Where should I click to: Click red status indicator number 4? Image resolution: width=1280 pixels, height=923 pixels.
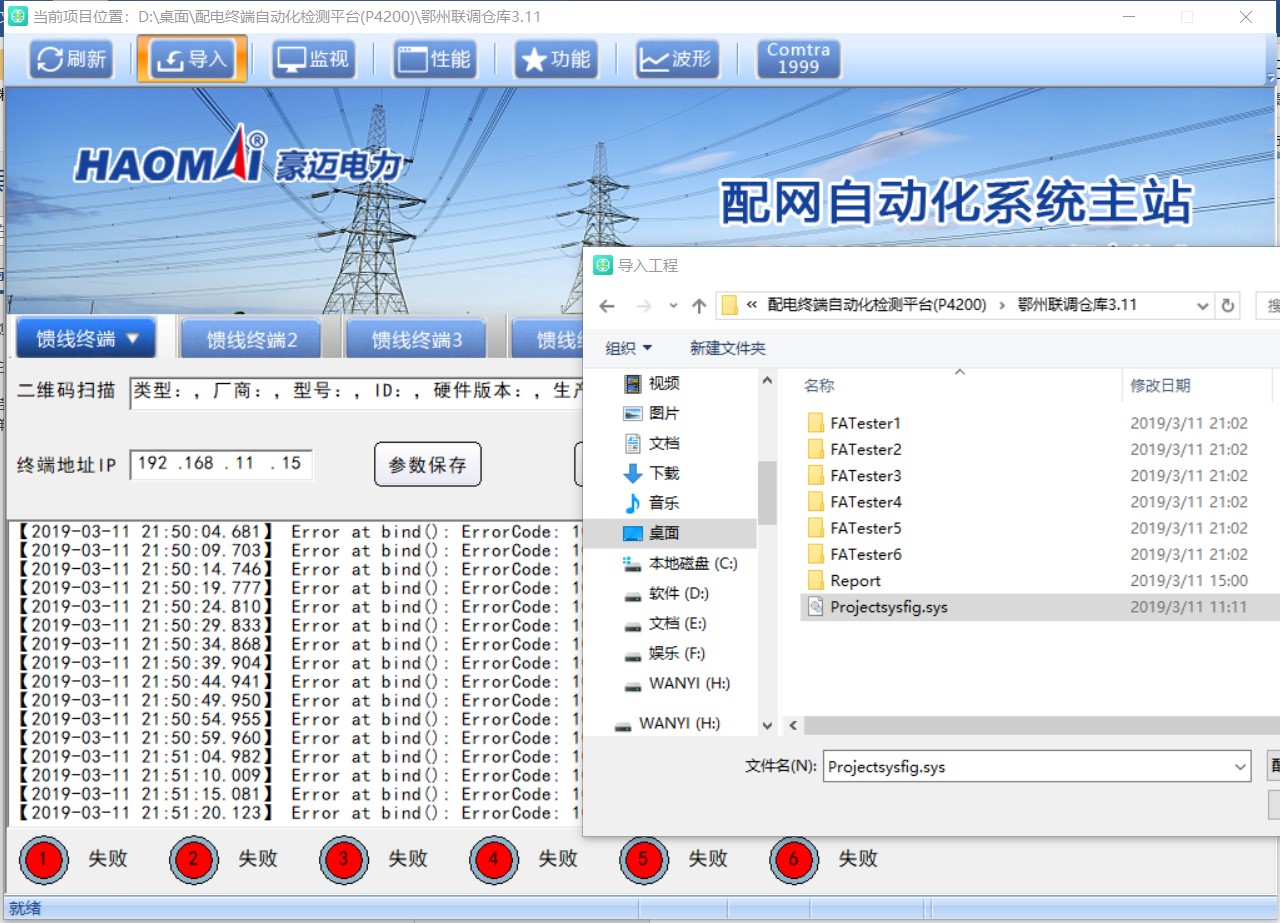(494, 859)
